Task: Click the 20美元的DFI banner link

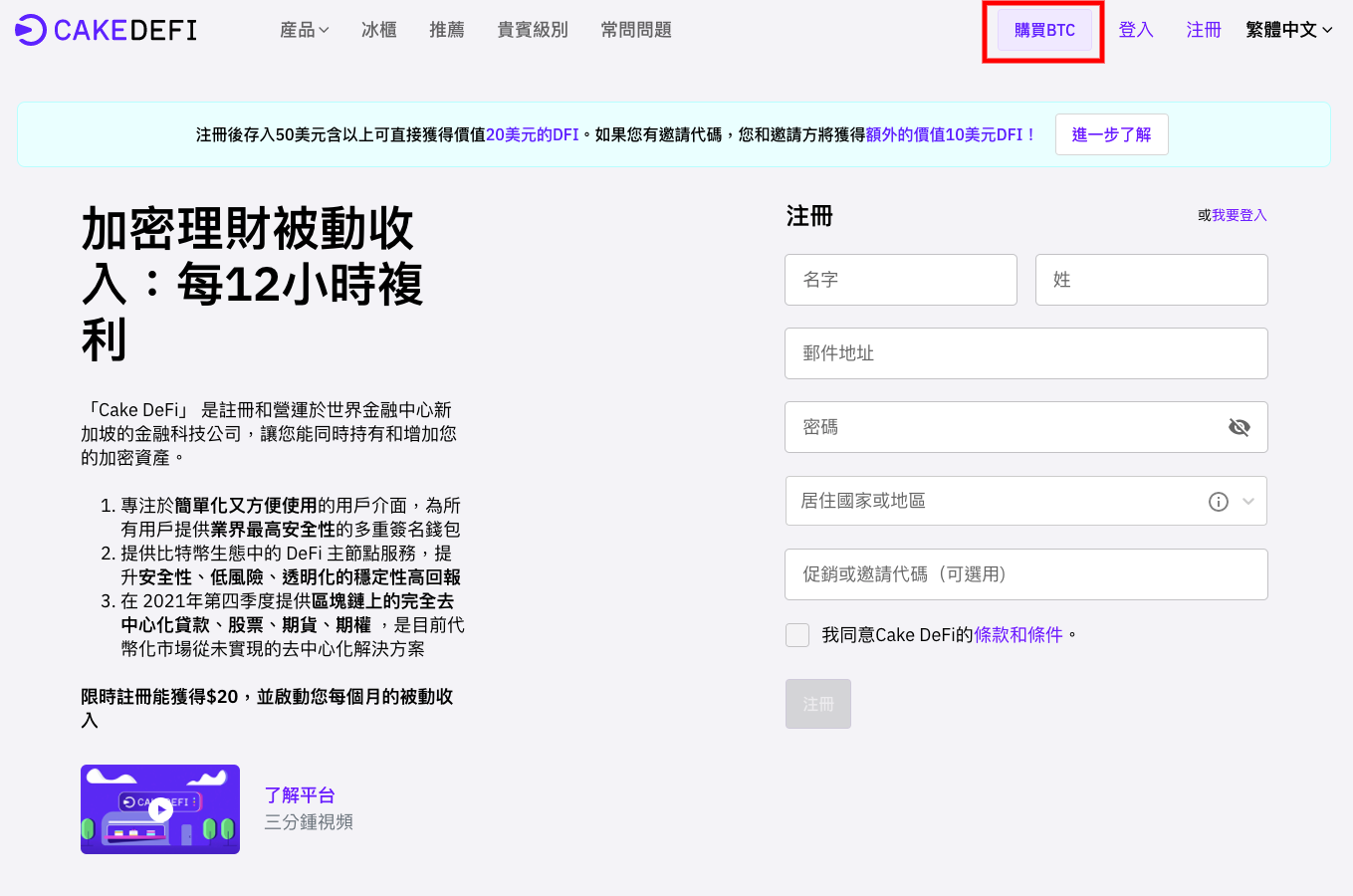Action: 532,134
